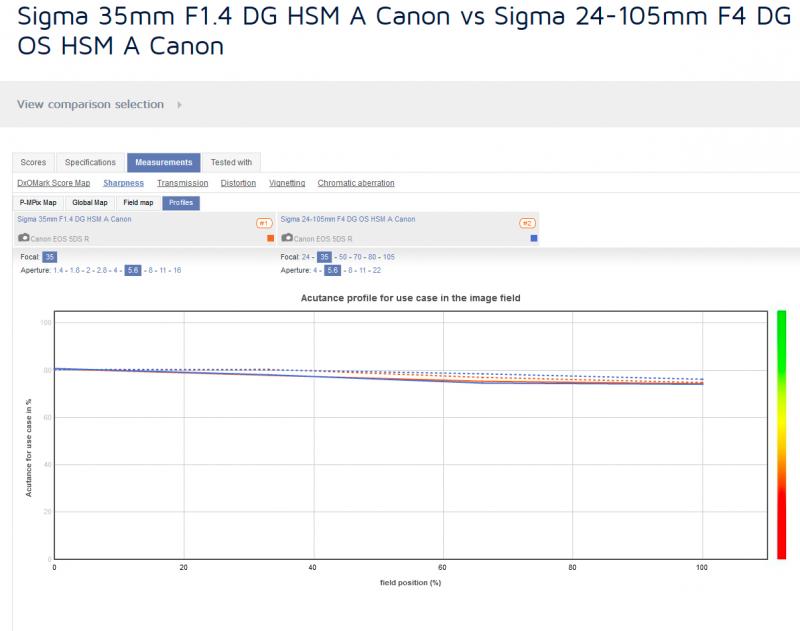The height and width of the screenshot is (631, 800).
Task: Switch to the Global Map view
Action: coord(90,203)
